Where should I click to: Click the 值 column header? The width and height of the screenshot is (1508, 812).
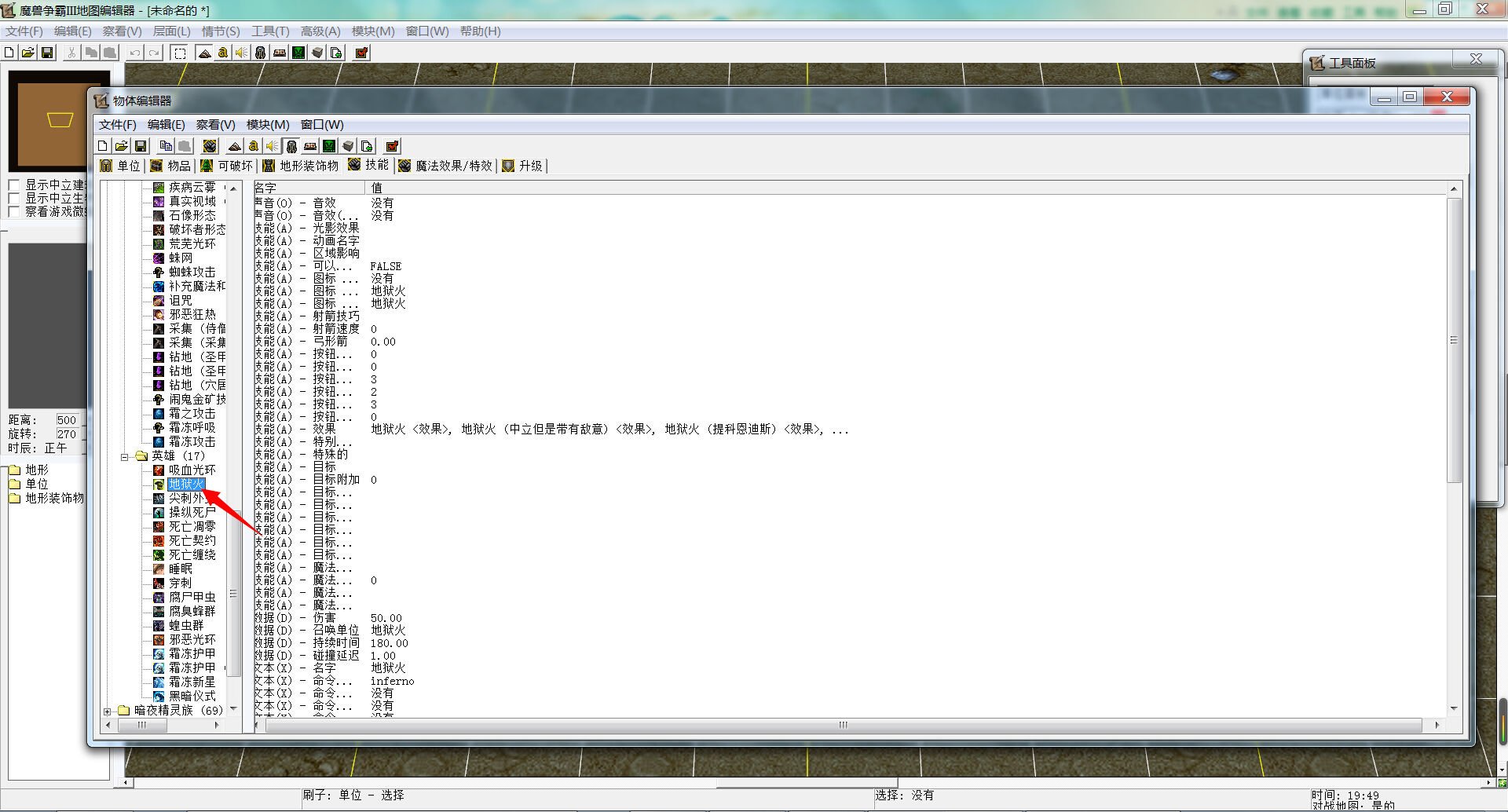click(x=377, y=188)
